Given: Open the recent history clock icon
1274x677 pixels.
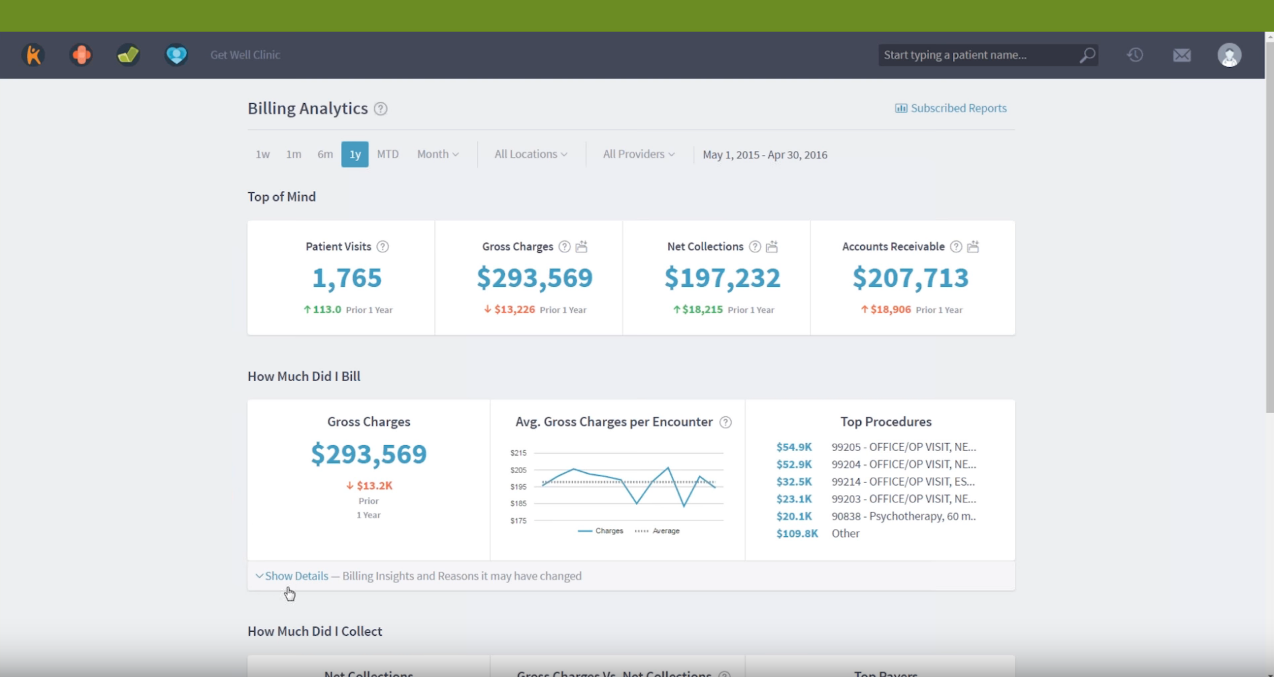Looking at the screenshot, I should pyautogui.click(x=1135, y=55).
